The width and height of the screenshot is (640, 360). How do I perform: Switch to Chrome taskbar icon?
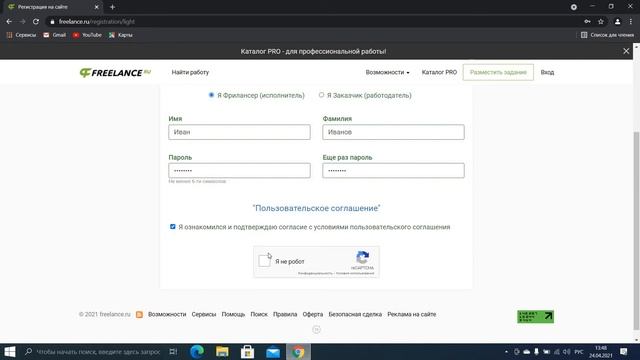pos(298,351)
